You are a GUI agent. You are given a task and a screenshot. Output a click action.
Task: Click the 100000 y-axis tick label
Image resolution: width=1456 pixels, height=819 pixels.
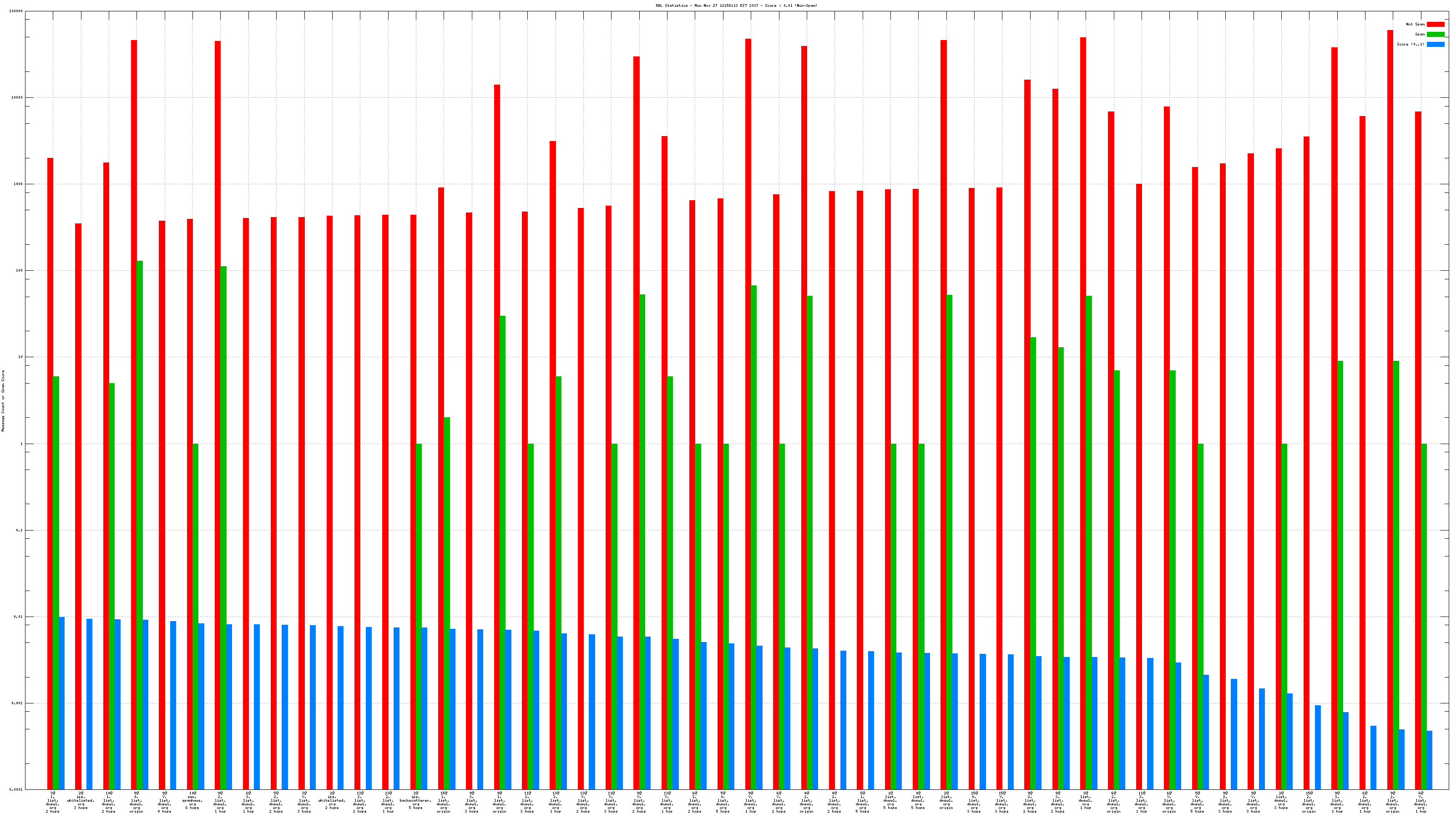click(x=16, y=11)
